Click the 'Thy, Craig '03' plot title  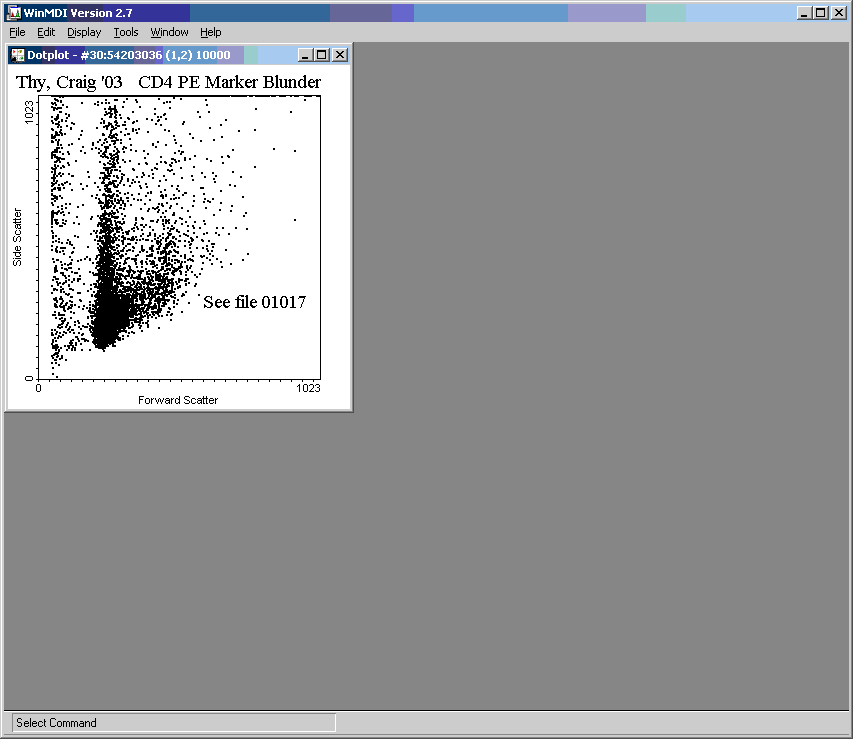(69, 82)
